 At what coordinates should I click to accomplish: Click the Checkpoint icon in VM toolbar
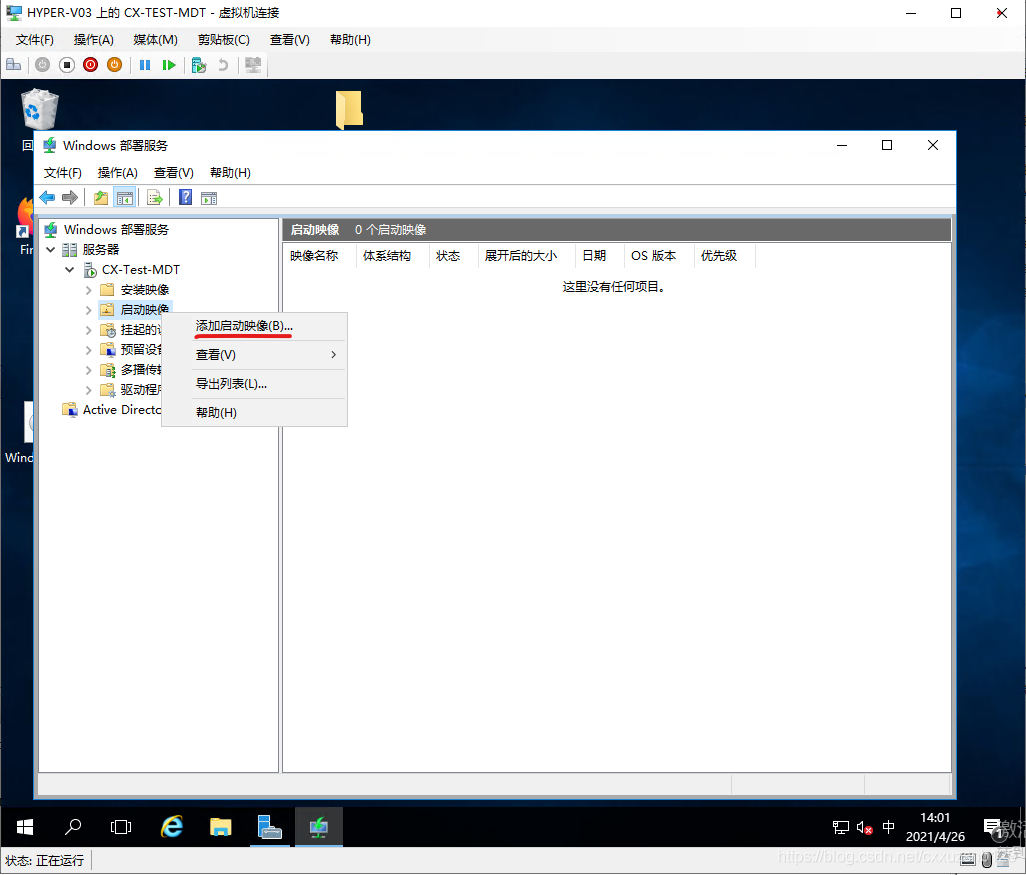(x=199, y=65)
